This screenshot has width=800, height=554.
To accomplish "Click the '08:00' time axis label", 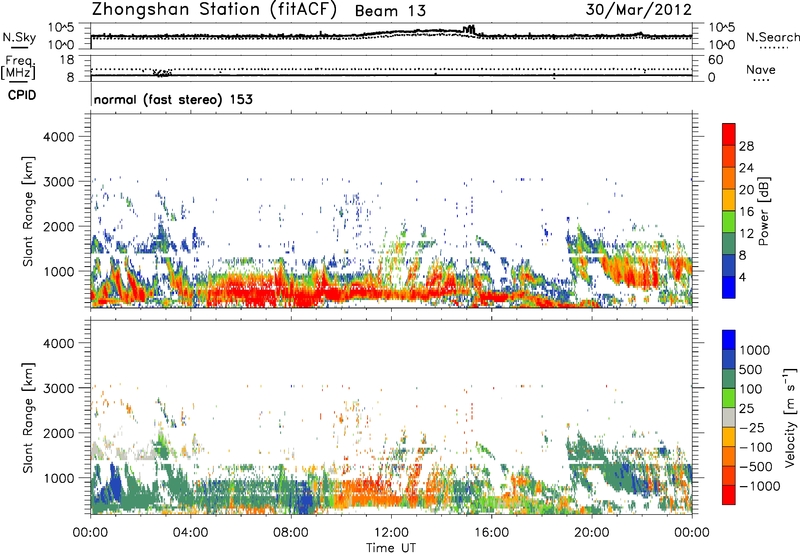I will [x=291, y=533].
